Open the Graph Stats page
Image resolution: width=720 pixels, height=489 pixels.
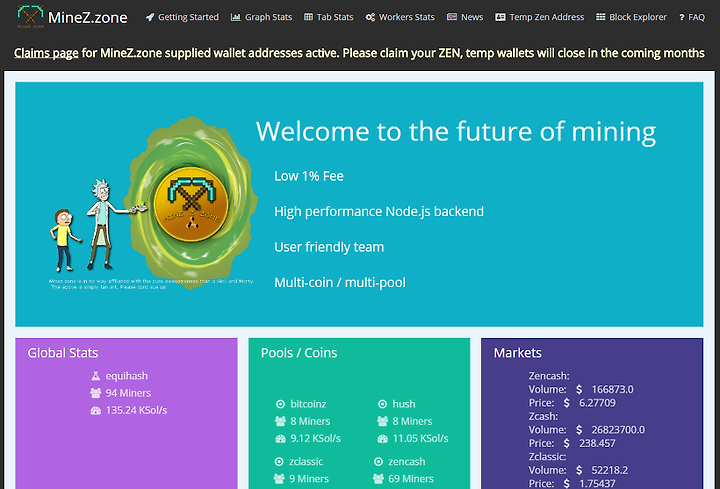click(268, 17)
